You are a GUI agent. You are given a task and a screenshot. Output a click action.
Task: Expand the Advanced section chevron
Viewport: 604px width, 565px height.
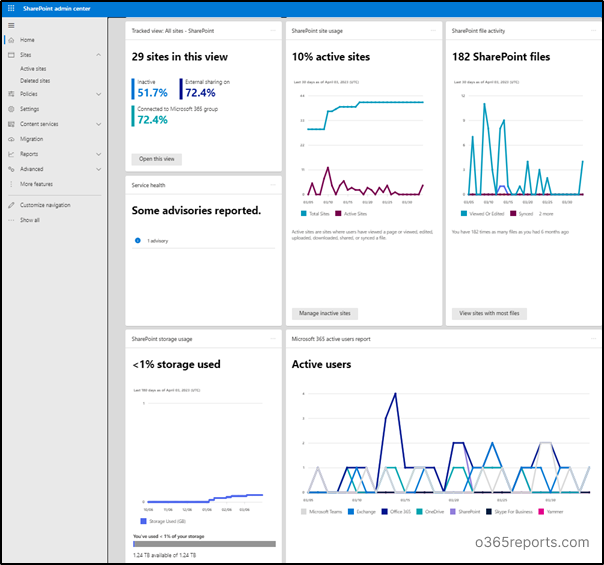pos(99,169)
